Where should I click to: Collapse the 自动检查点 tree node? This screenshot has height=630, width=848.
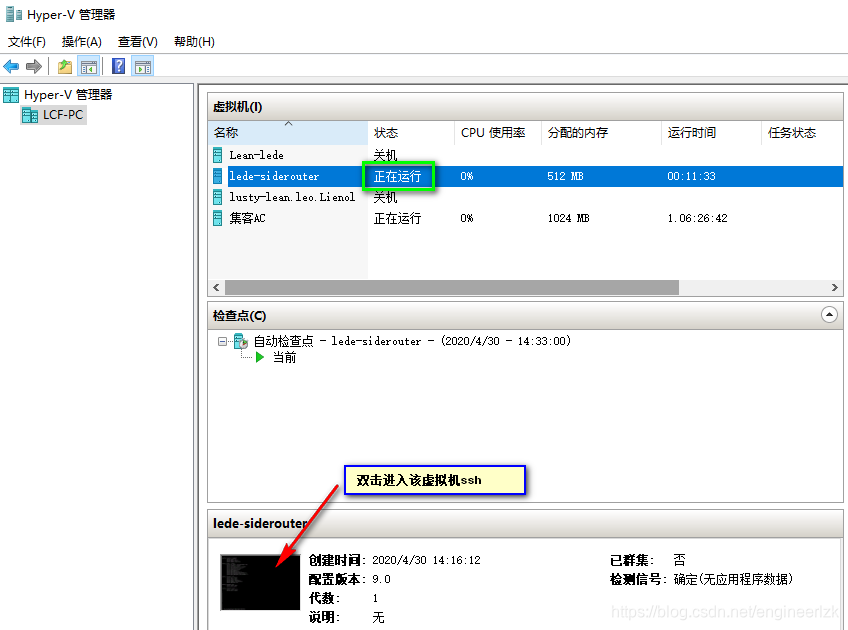222,341
